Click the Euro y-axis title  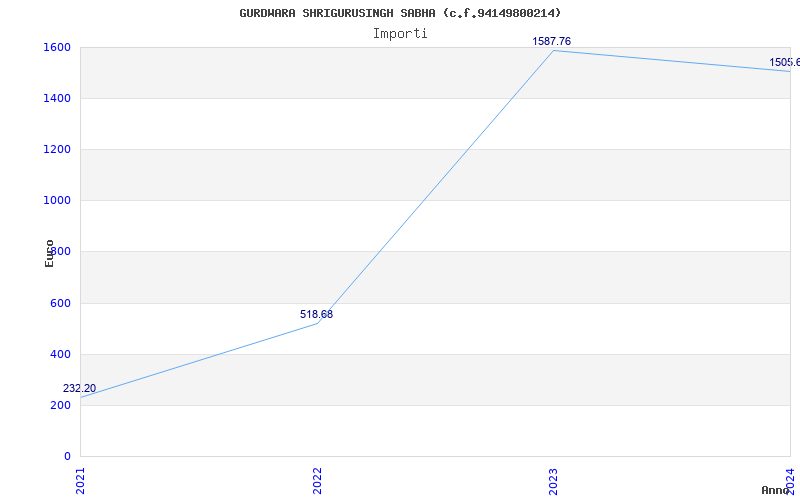(x=49, y=254)
